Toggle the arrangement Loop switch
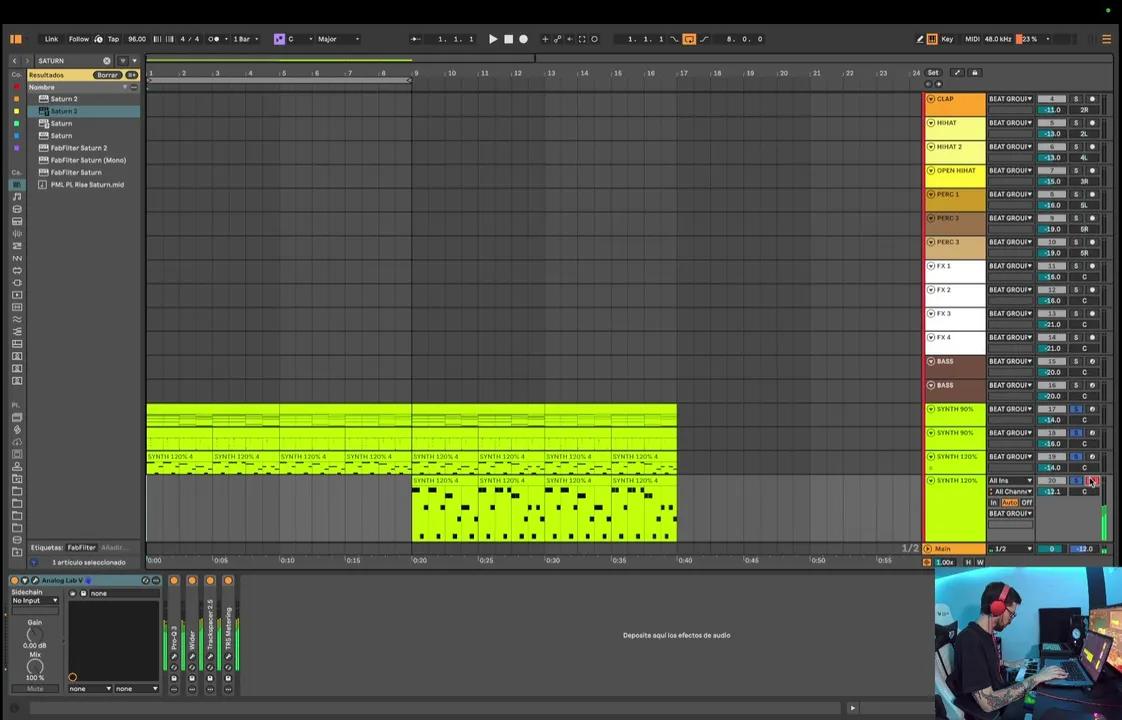The width and height of the screenshot is (1122, 720). tap(689, 39)
